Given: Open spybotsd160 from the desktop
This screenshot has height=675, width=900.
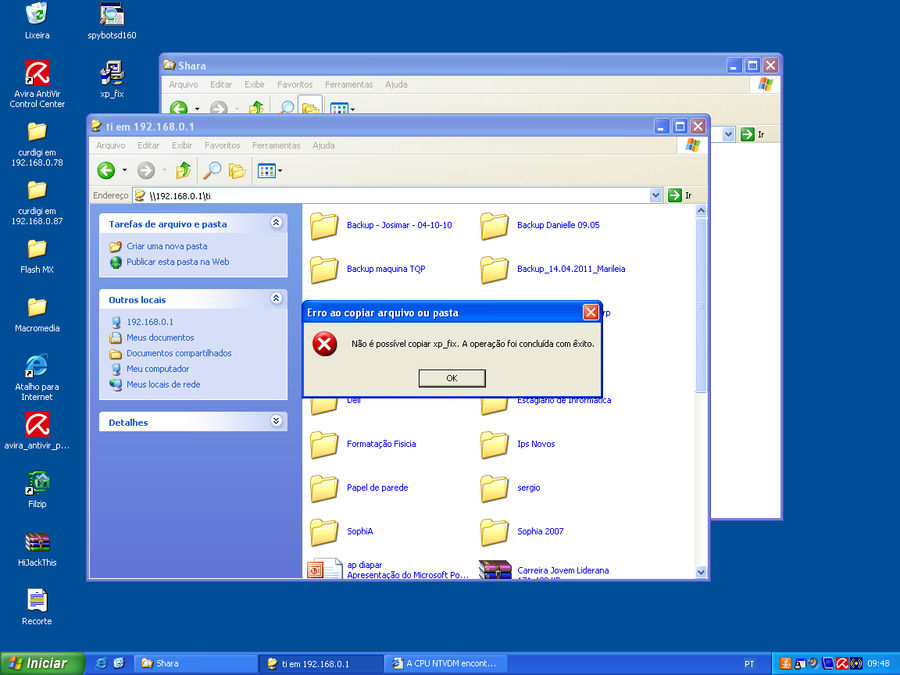Looking at the screenshot, I should coord(110,15).
